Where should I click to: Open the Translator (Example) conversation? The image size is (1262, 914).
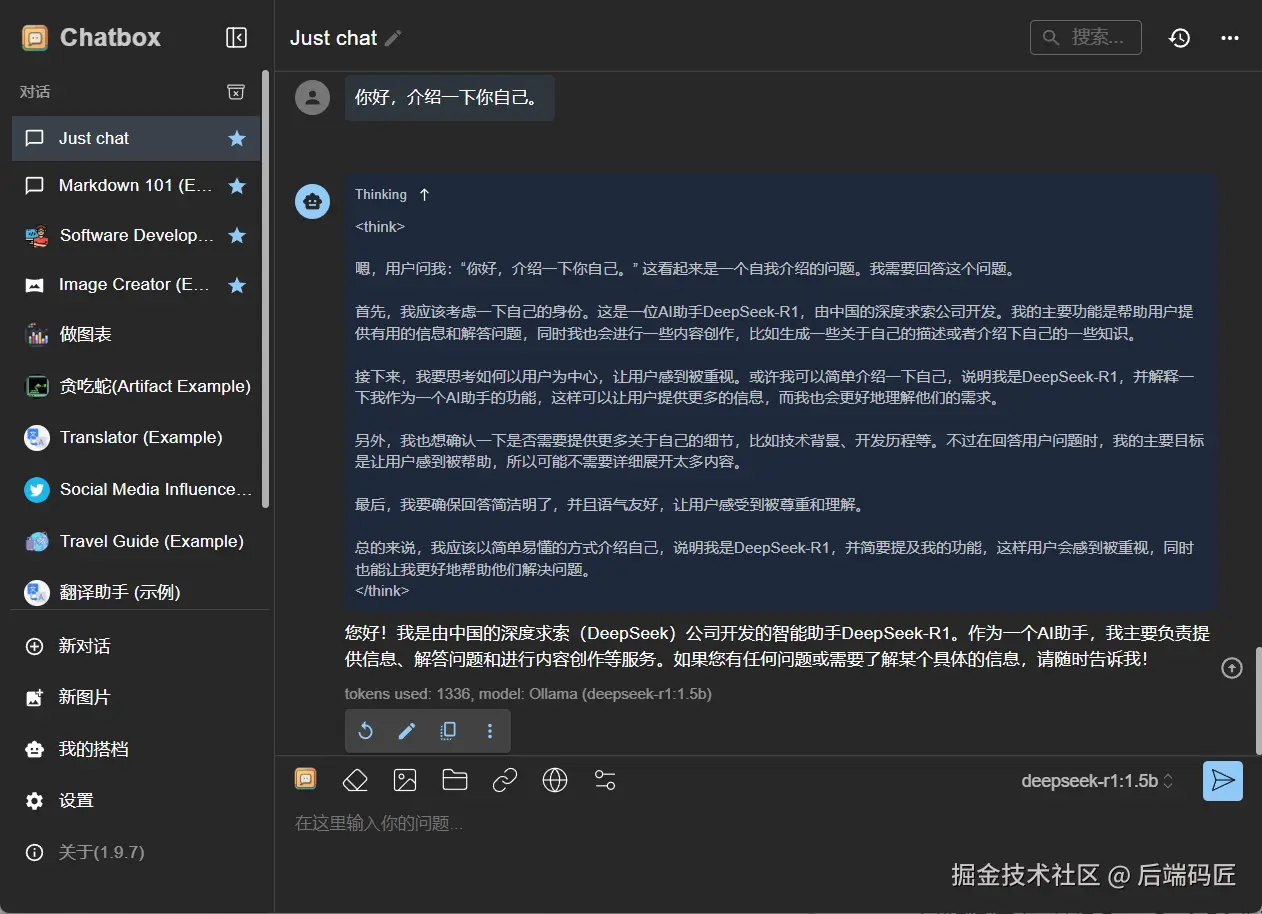coord(136,437)
